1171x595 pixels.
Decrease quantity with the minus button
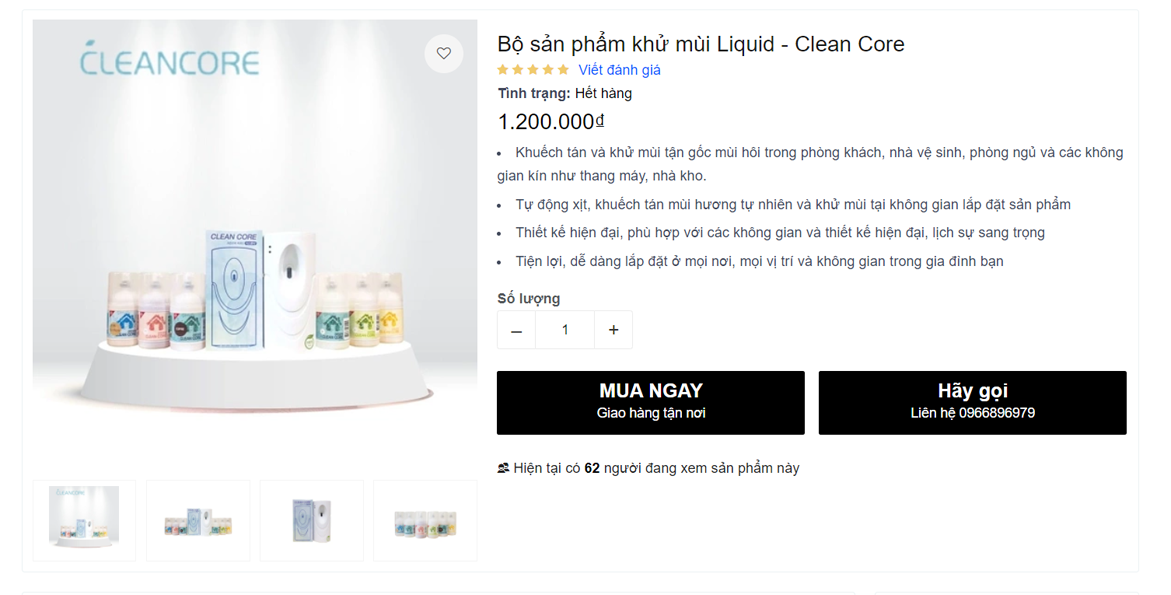[516, 330]
